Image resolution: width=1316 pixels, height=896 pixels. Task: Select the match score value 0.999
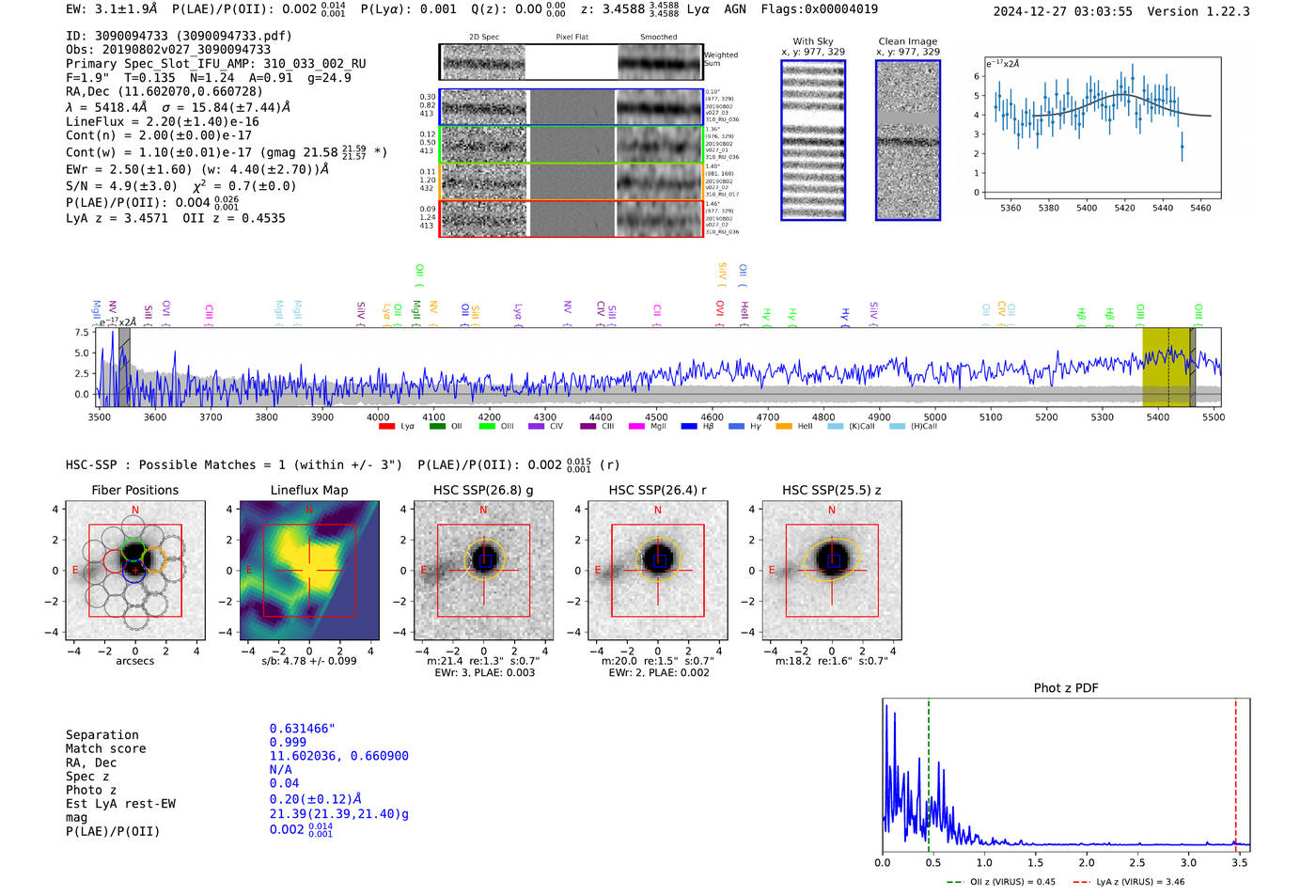[288, 742]
